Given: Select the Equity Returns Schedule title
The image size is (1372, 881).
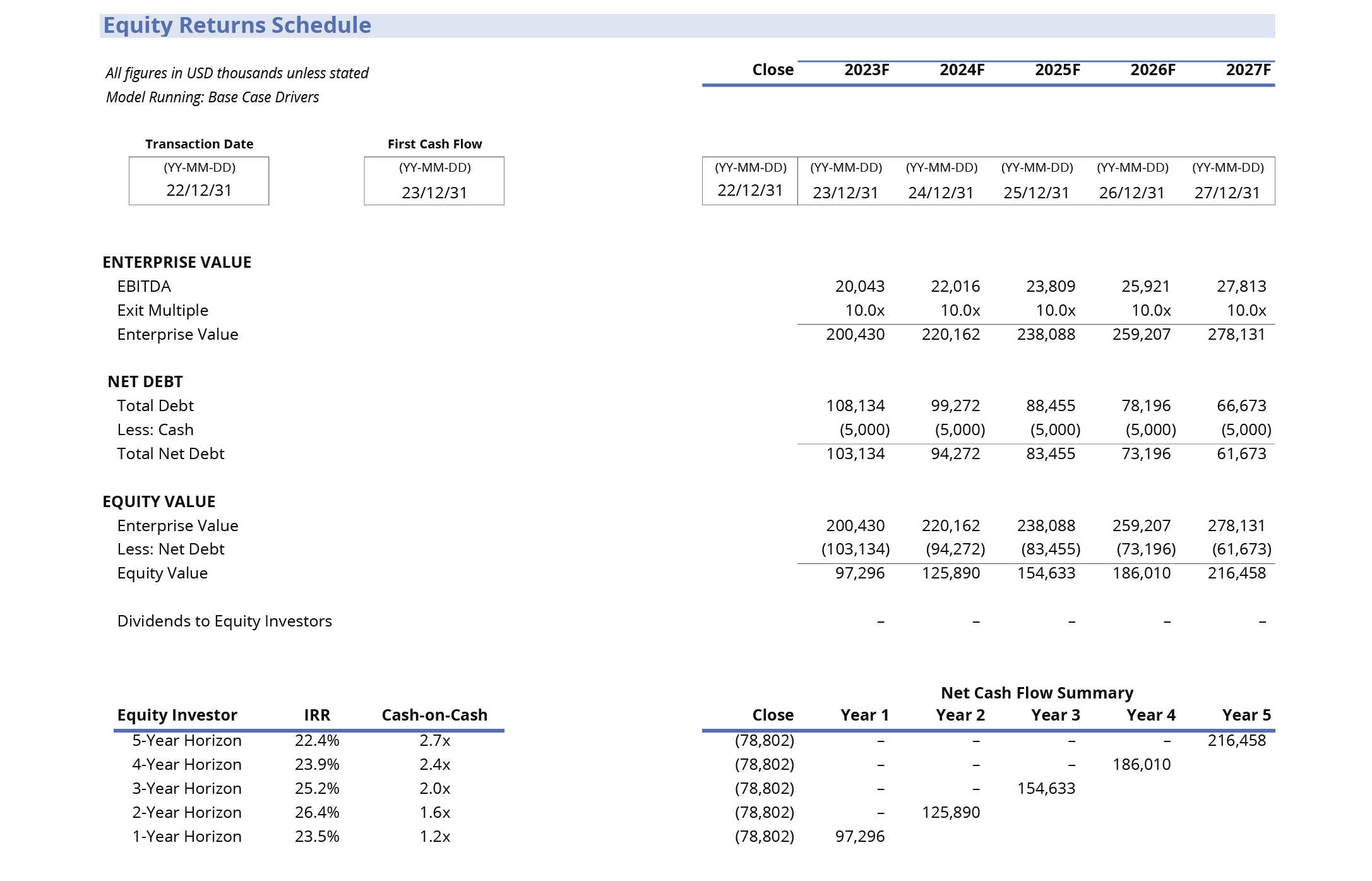Looking at the screenshot, I should (237, 25).
